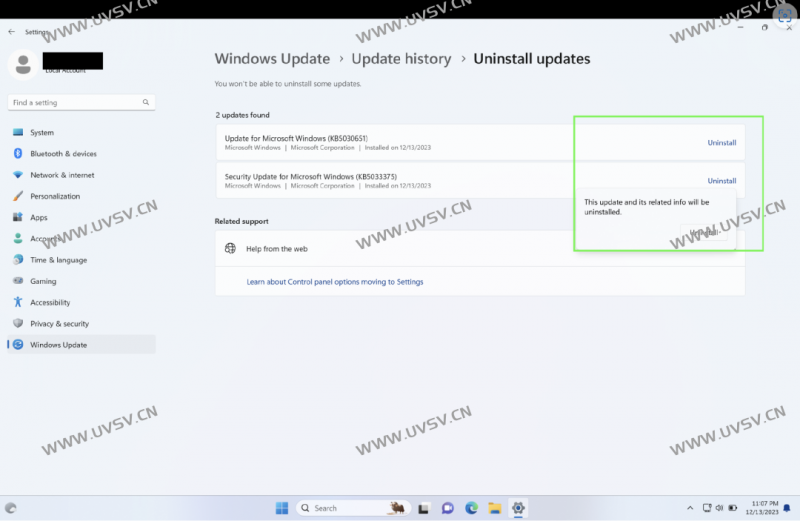This screenshot has width=800, height=521.
Task: Go back with the Settings back arrow
Action: coord(11,32)
